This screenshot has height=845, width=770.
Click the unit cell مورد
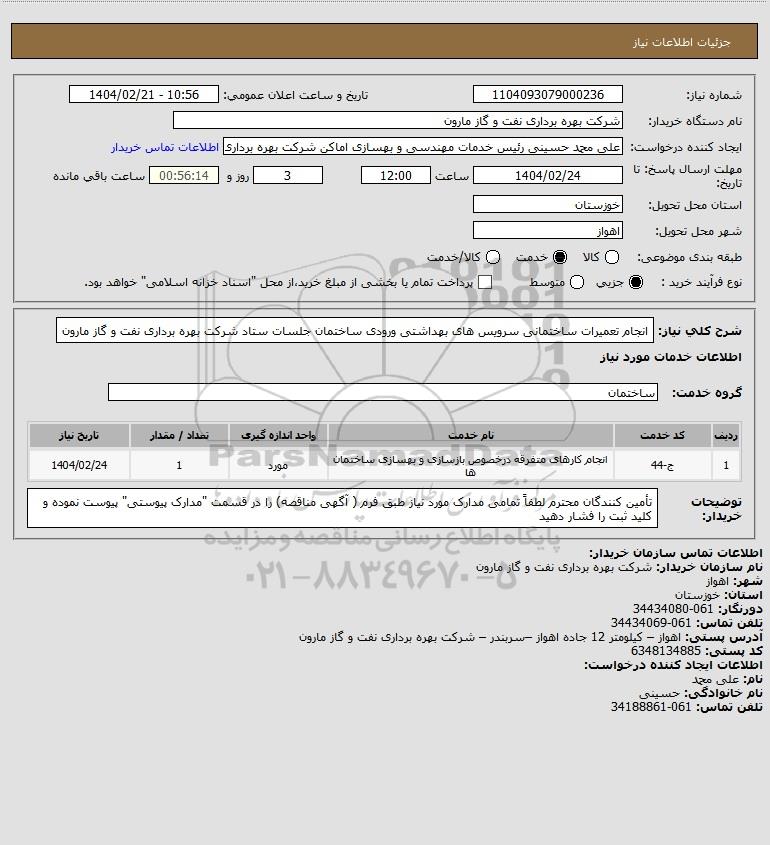pos(278,465)
